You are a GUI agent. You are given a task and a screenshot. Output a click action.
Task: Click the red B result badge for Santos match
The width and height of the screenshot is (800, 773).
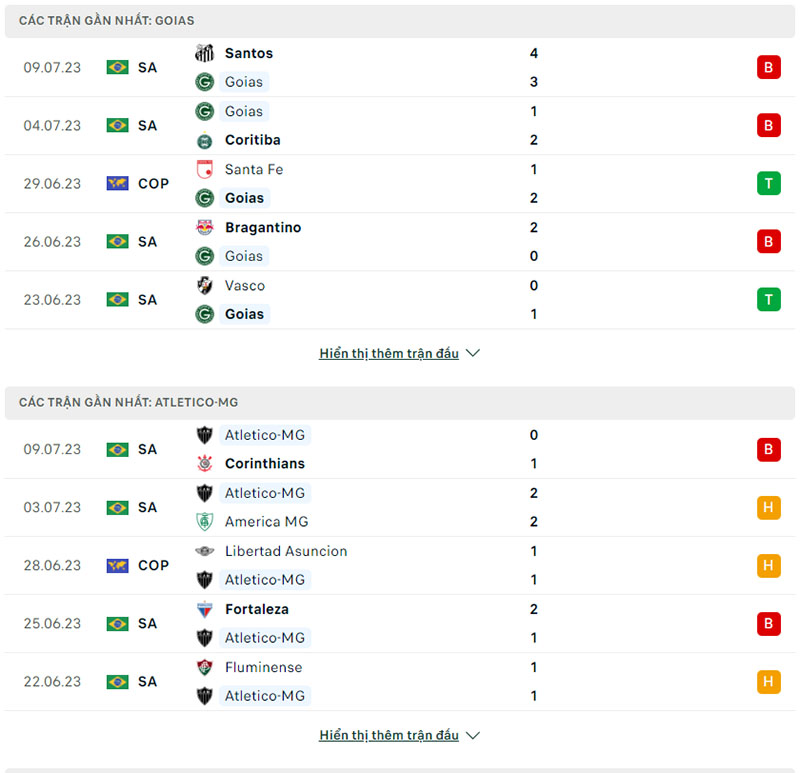click(768, 67)
